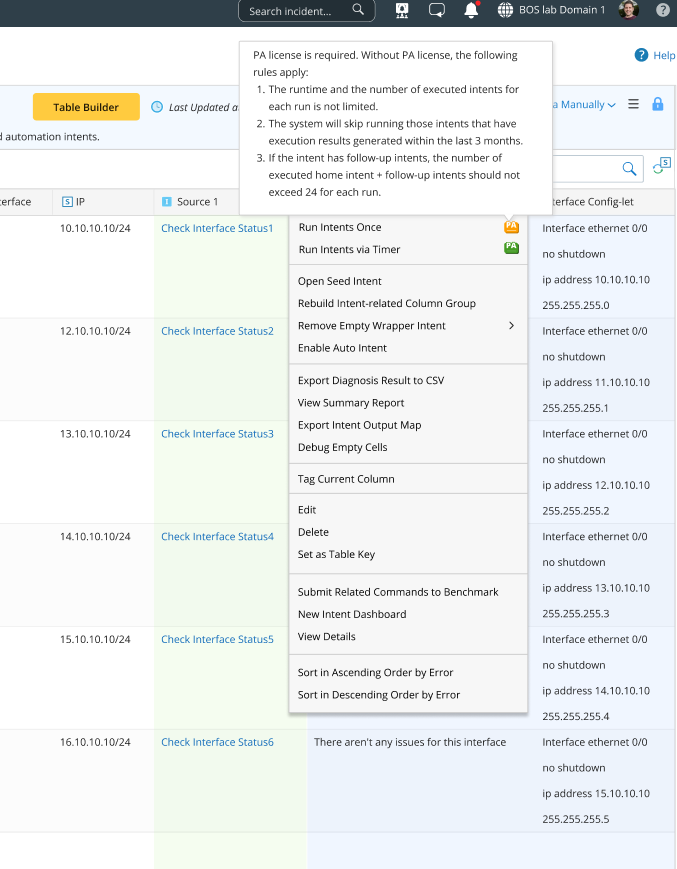
Task: Open the presentation board icon in the top bar
Action: (402, 10)
